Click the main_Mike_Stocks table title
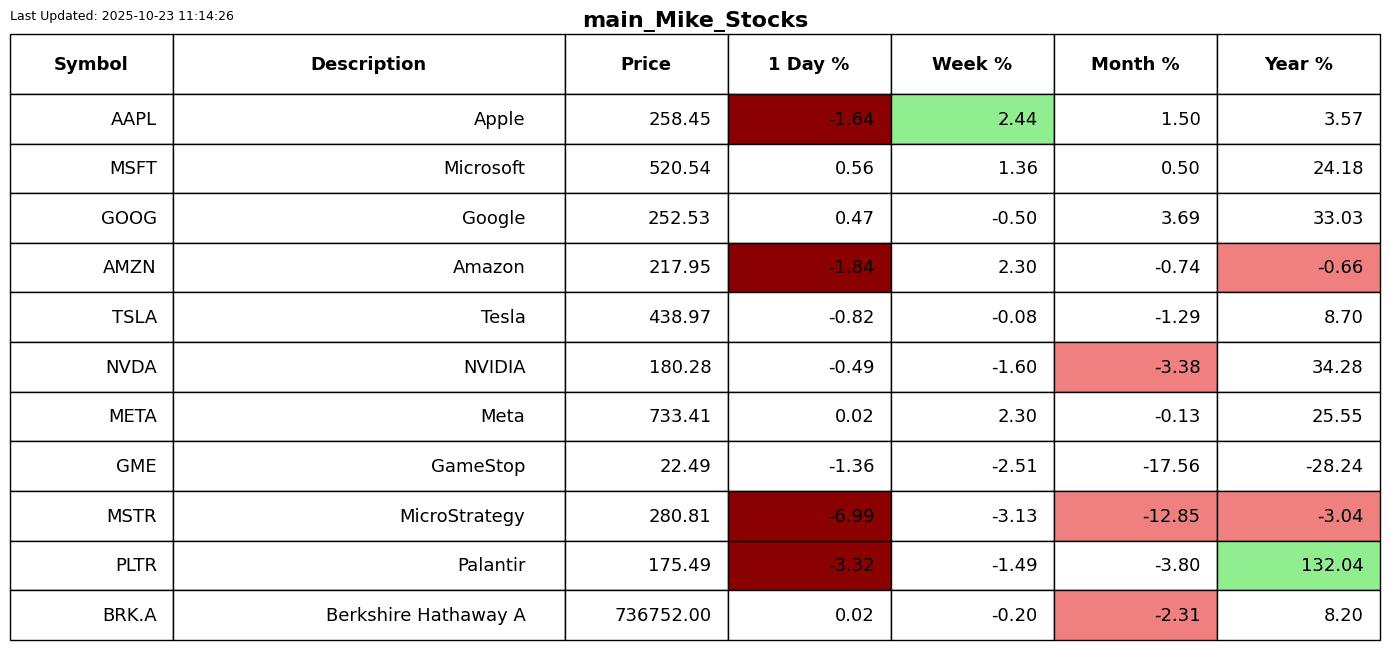Image resolution: width=1390 pixels, height=650 pixels. 695,20
